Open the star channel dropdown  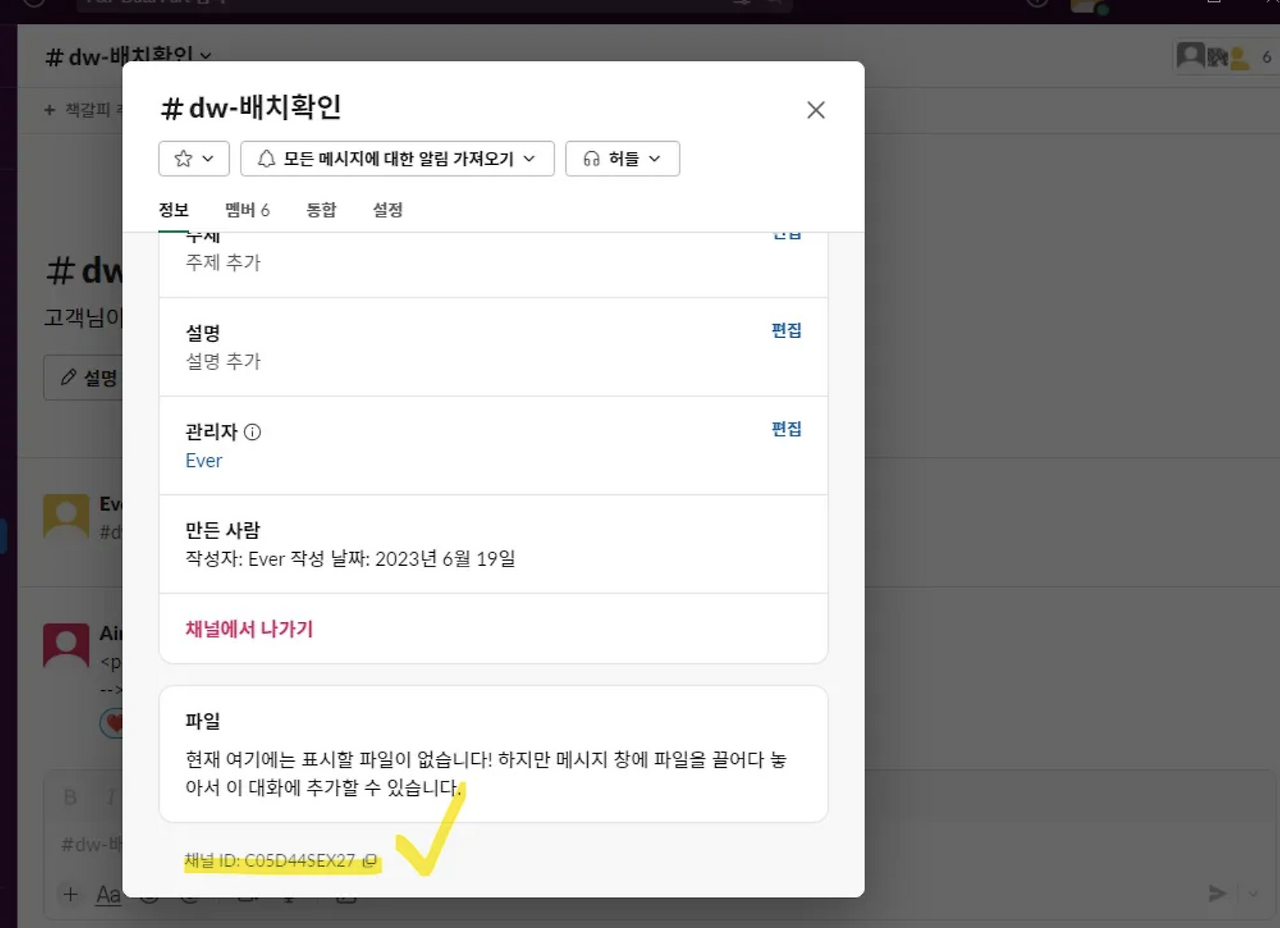[x=194, y=158]
